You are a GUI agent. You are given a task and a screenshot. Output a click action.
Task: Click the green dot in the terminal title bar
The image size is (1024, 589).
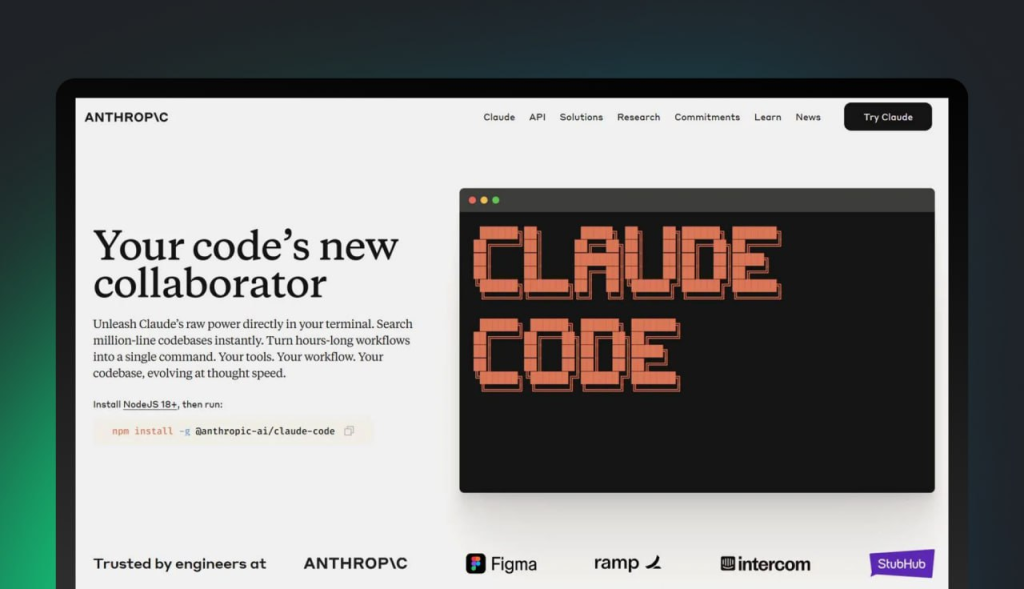pyautogui.click(x=496, y=200)
